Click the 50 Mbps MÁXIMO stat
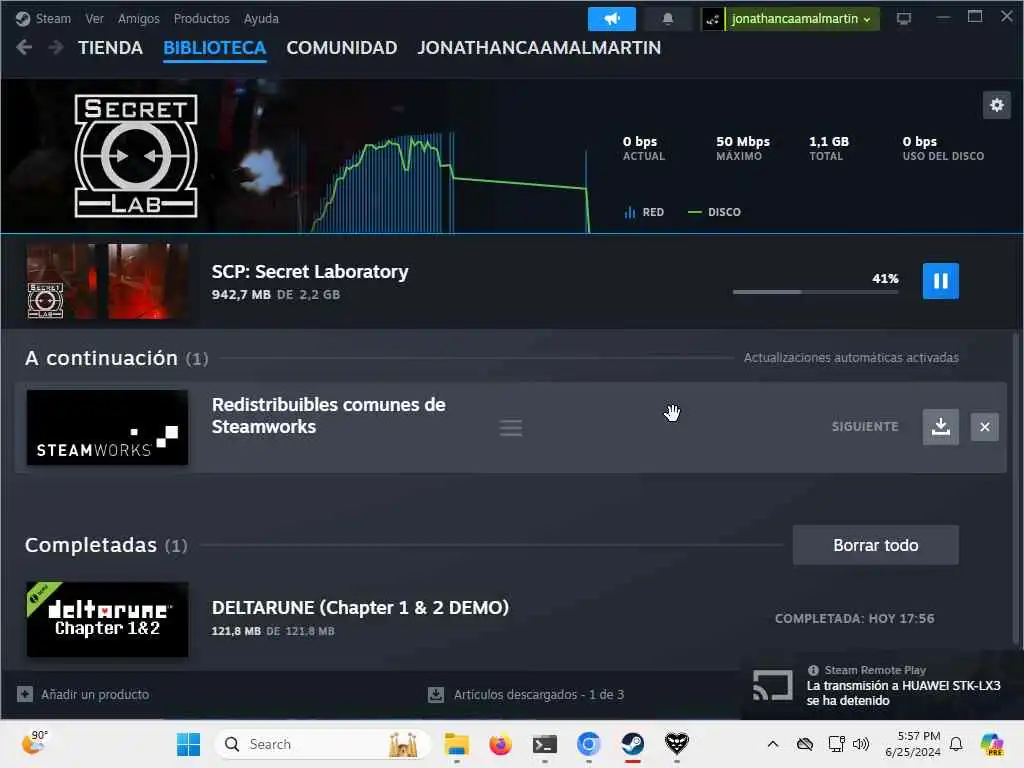 (743, 148)
